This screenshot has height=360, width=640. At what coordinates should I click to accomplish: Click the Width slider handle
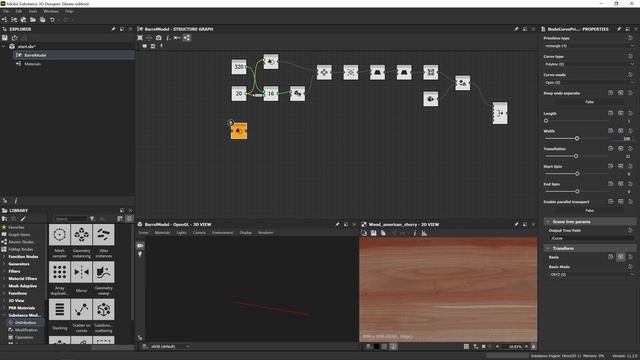577,138
